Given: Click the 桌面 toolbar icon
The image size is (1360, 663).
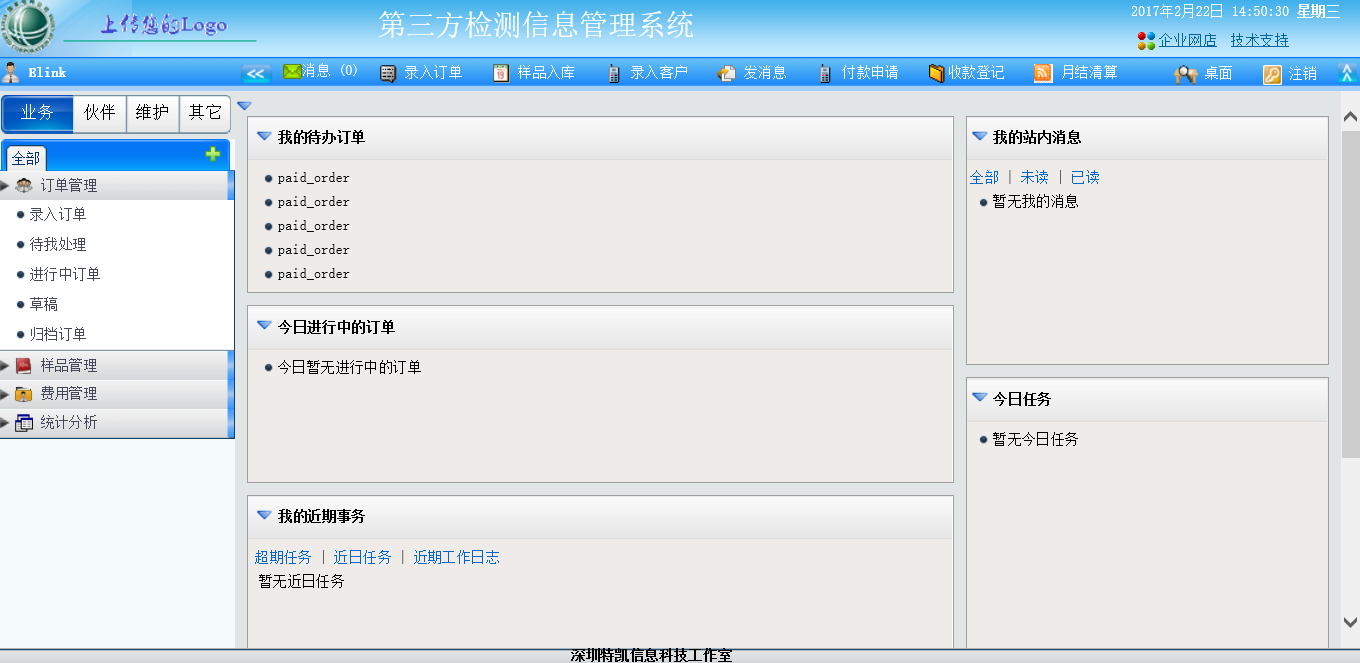Looking at the screenshot, I should (1186, 74).
